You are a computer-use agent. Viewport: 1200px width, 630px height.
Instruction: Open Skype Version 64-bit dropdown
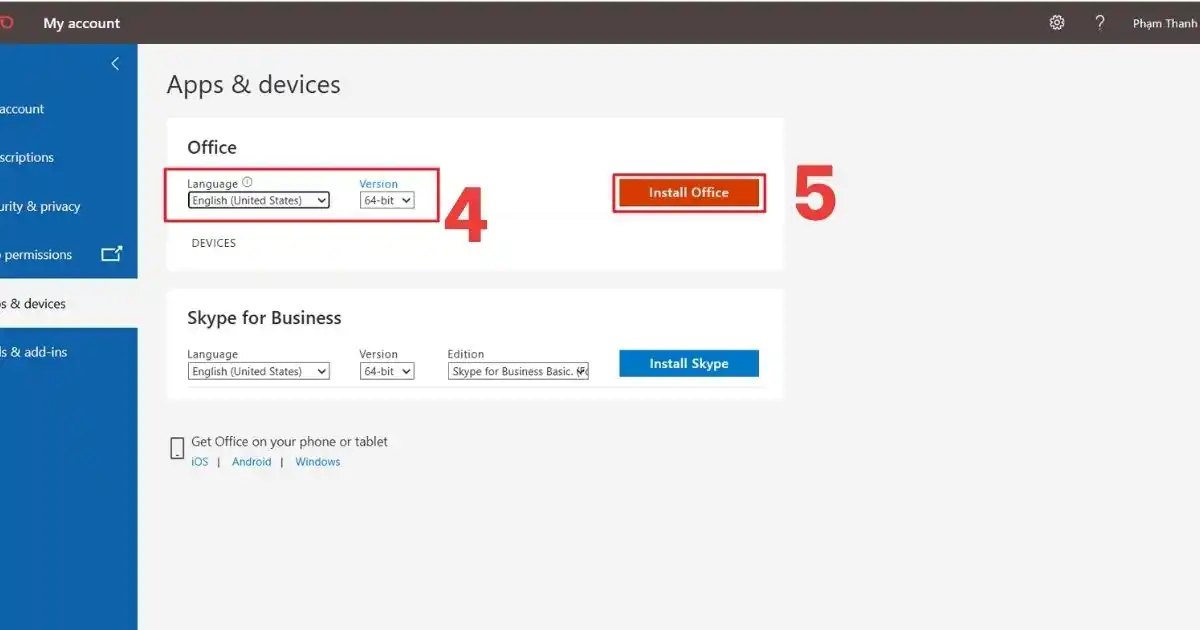tap(387, 371)
